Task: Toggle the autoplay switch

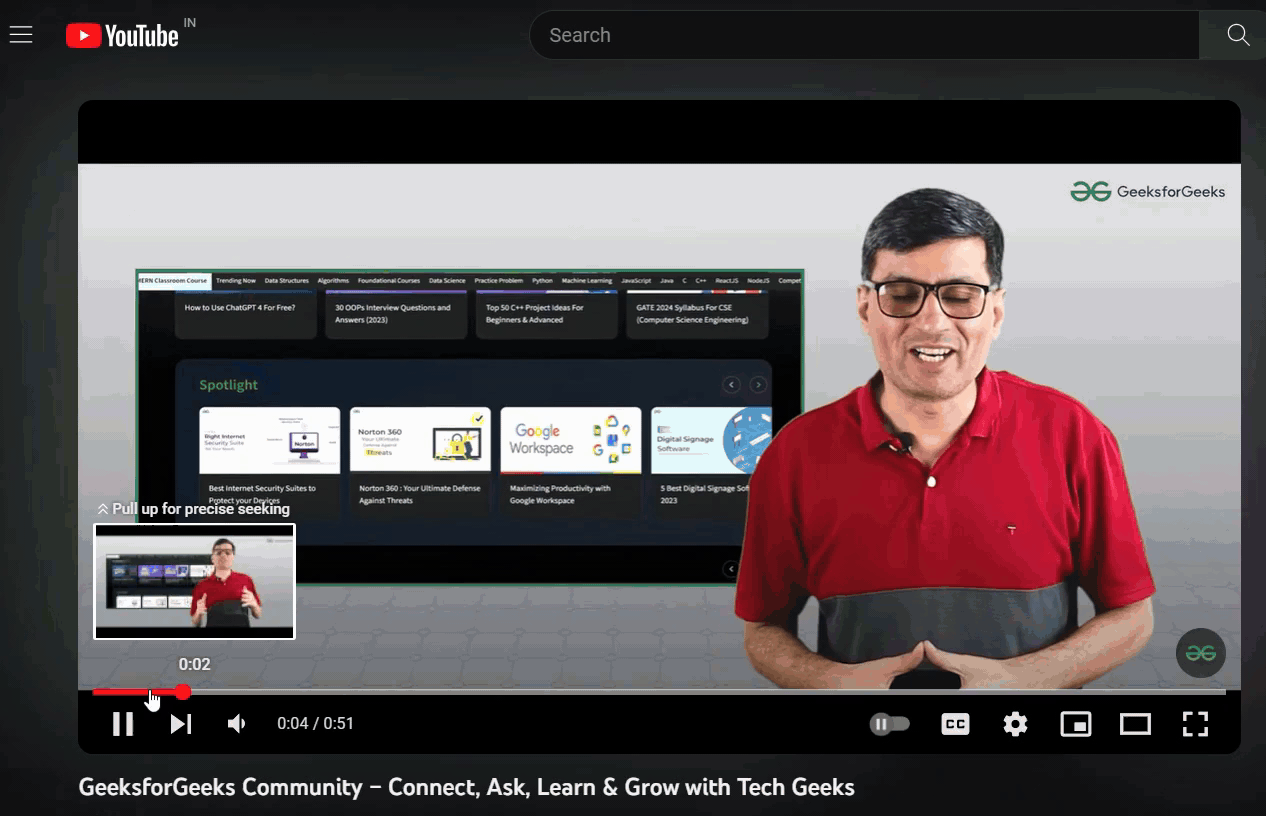Action: (890, 724)
